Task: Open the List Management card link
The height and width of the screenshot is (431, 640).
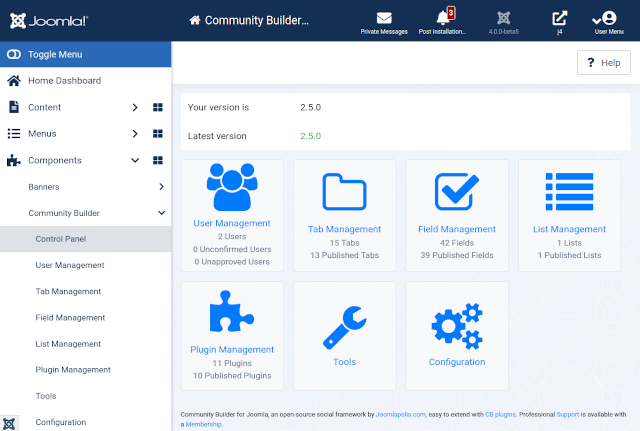Action: 569,229
